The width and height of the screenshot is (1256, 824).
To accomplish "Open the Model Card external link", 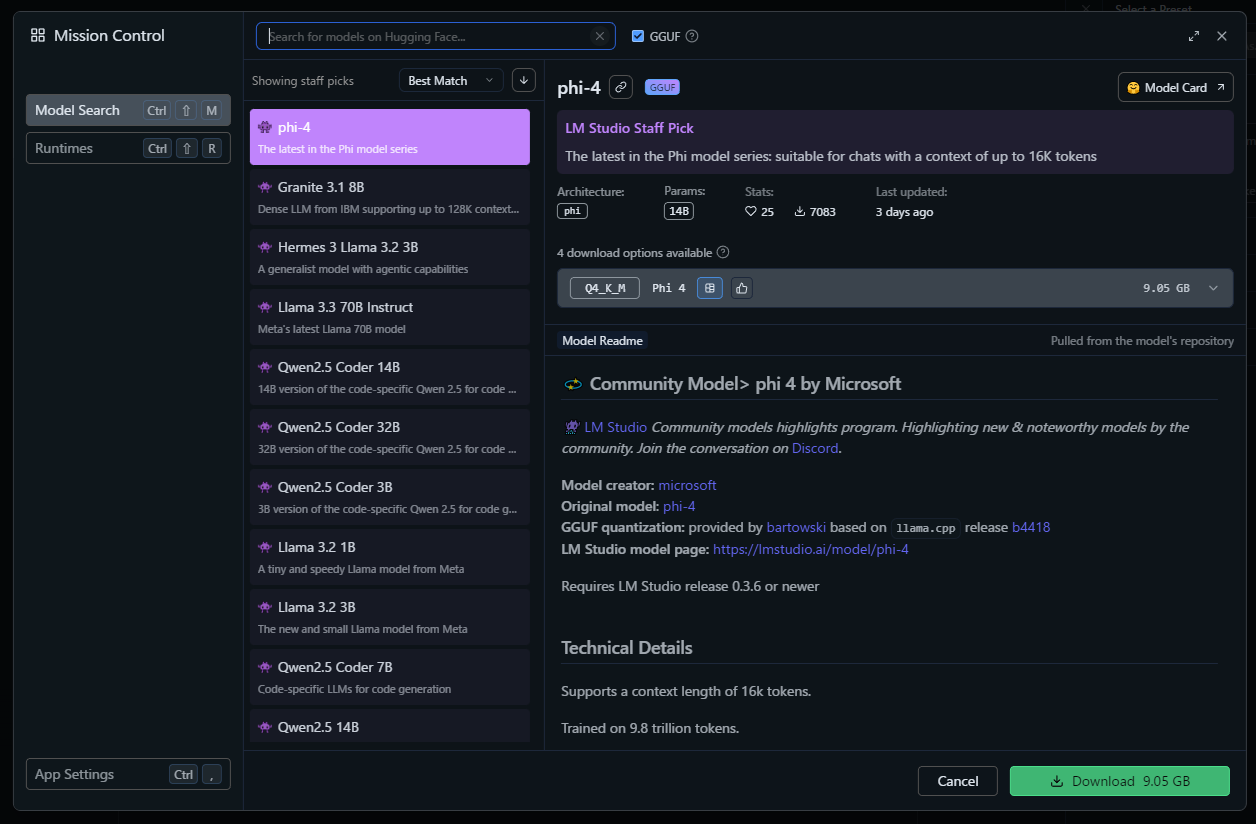I will (x=1175, y=88).
